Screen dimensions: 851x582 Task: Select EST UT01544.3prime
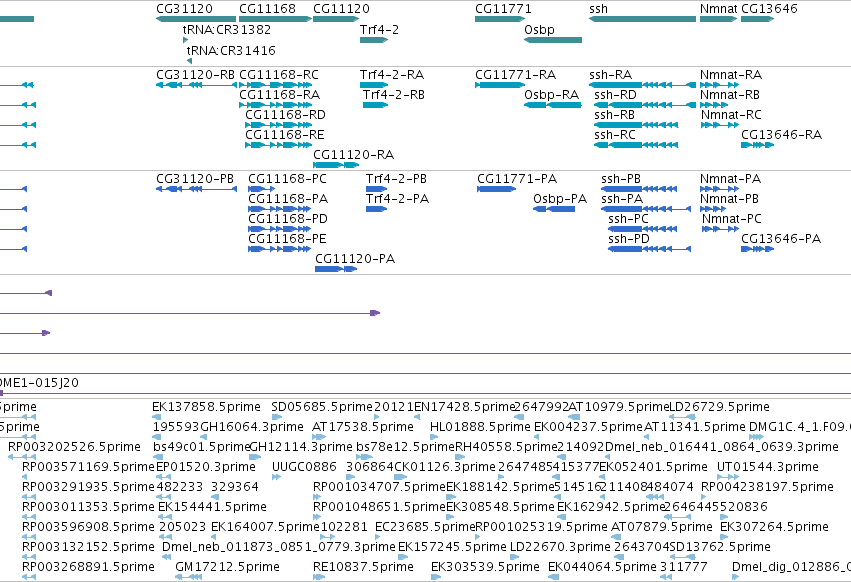coord(768,467)
